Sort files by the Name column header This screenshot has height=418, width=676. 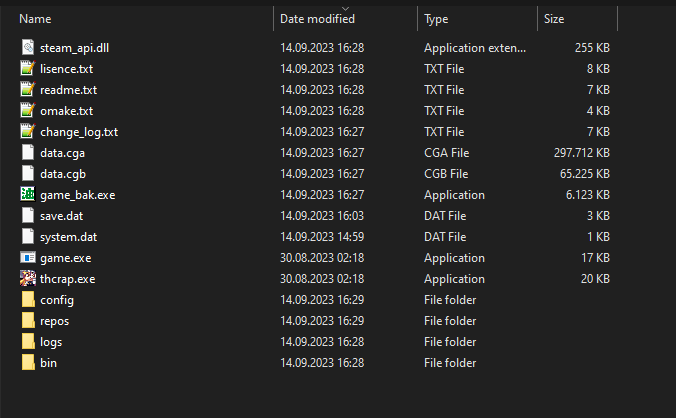tap(36, 19)
